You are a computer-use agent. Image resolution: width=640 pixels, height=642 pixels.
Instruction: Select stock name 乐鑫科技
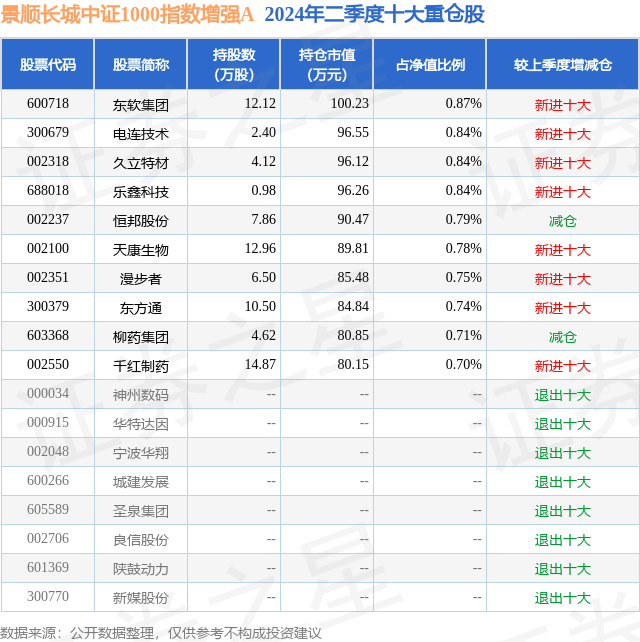pyautogui.click(x=141, y=192)
